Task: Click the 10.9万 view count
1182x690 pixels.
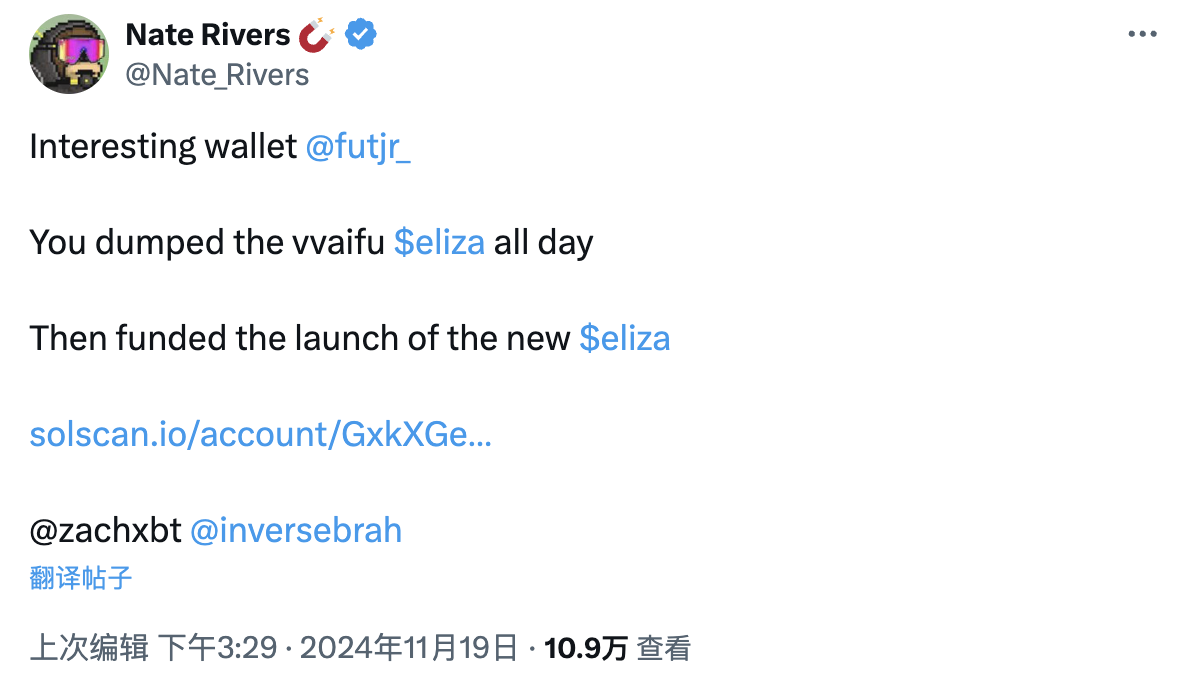Action: tap(586, 649)
